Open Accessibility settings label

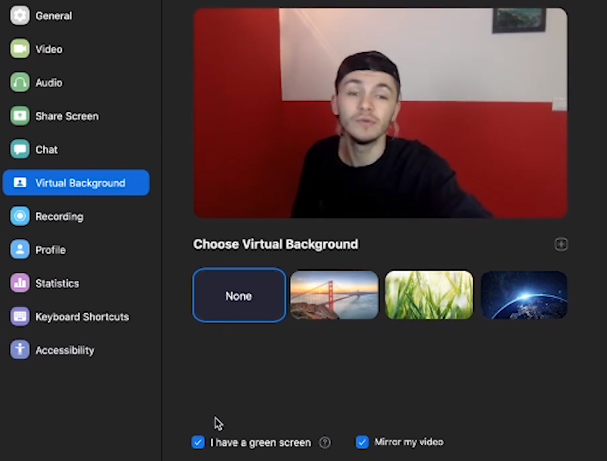pos(65,350)
